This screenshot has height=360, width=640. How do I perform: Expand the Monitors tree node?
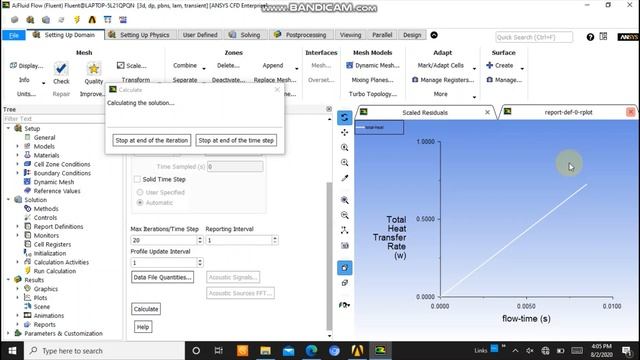(17, 235)
